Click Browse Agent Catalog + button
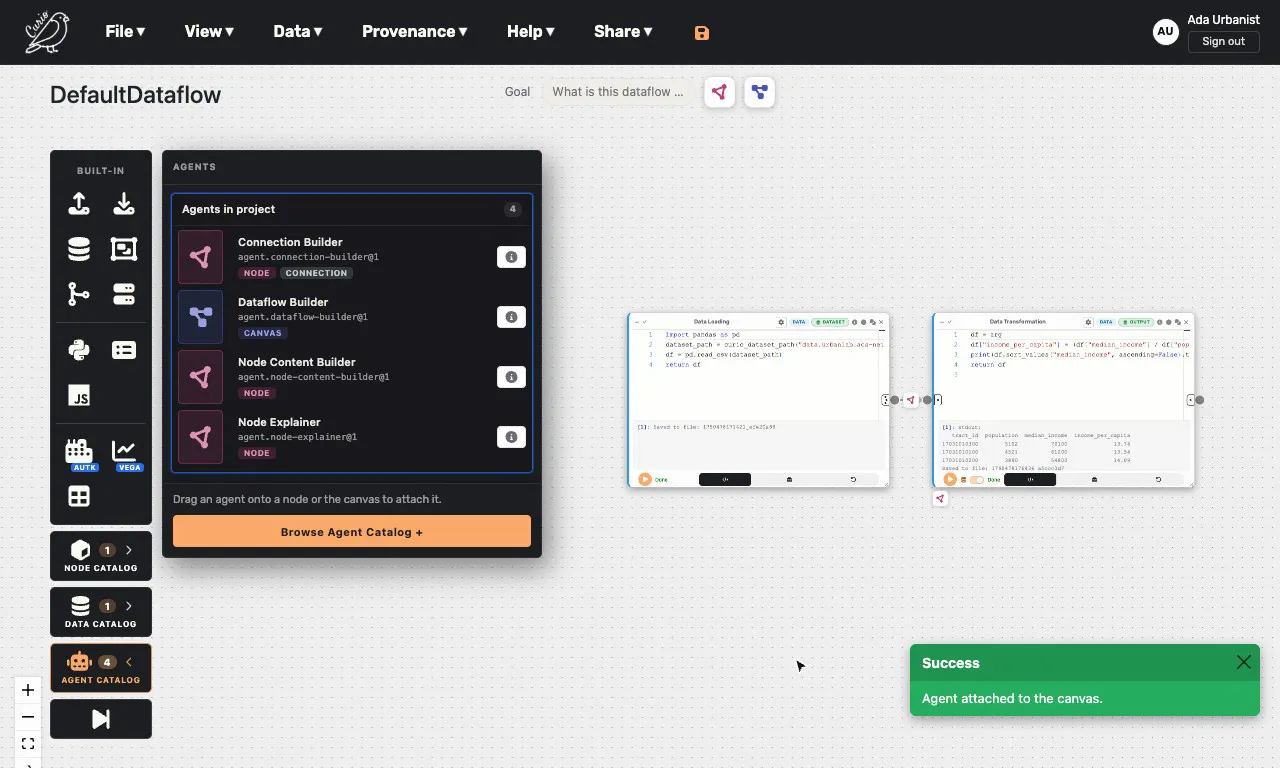 (352, 532)
